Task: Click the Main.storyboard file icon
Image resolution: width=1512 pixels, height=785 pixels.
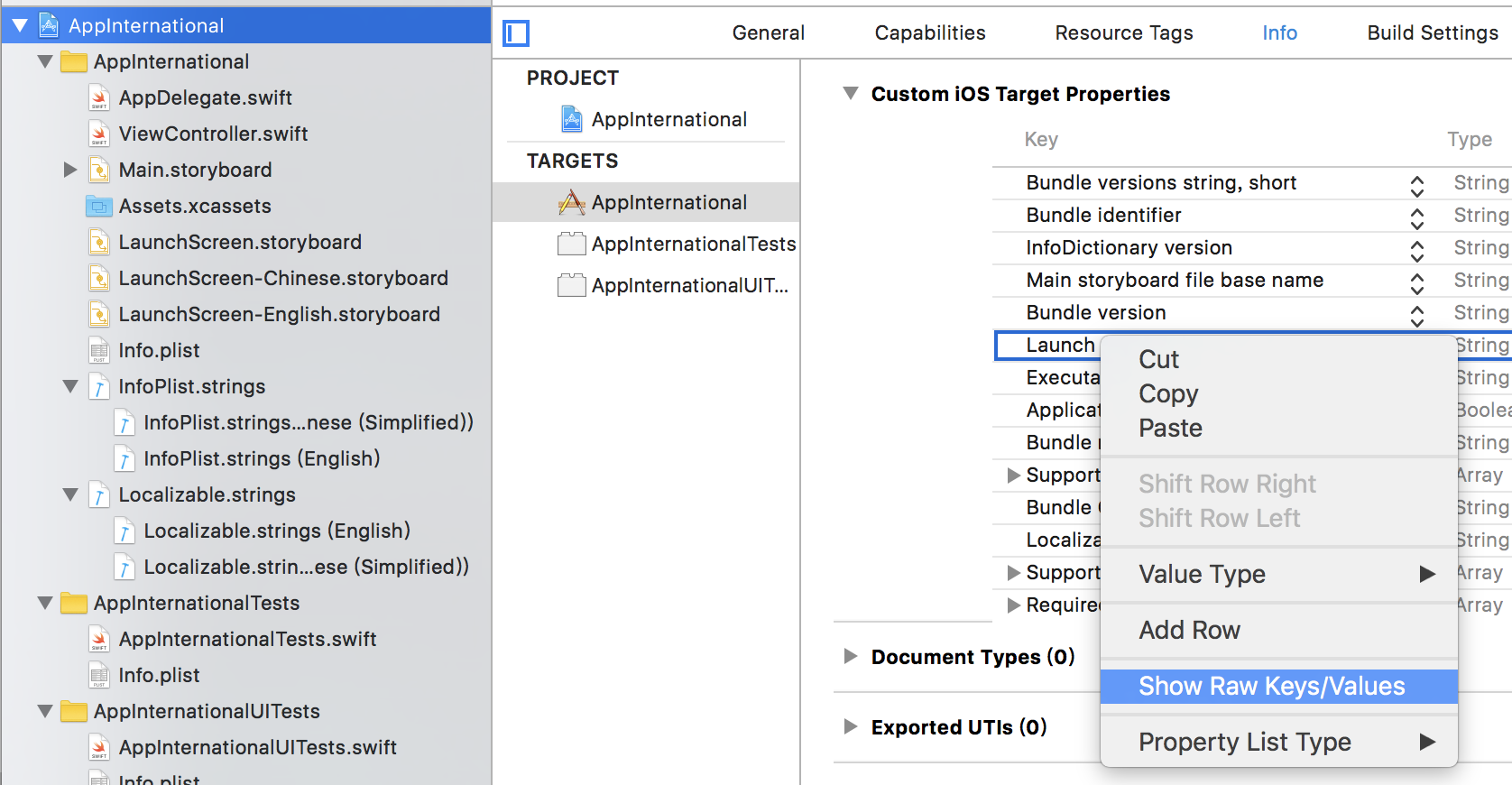Action: click(99, 170)
